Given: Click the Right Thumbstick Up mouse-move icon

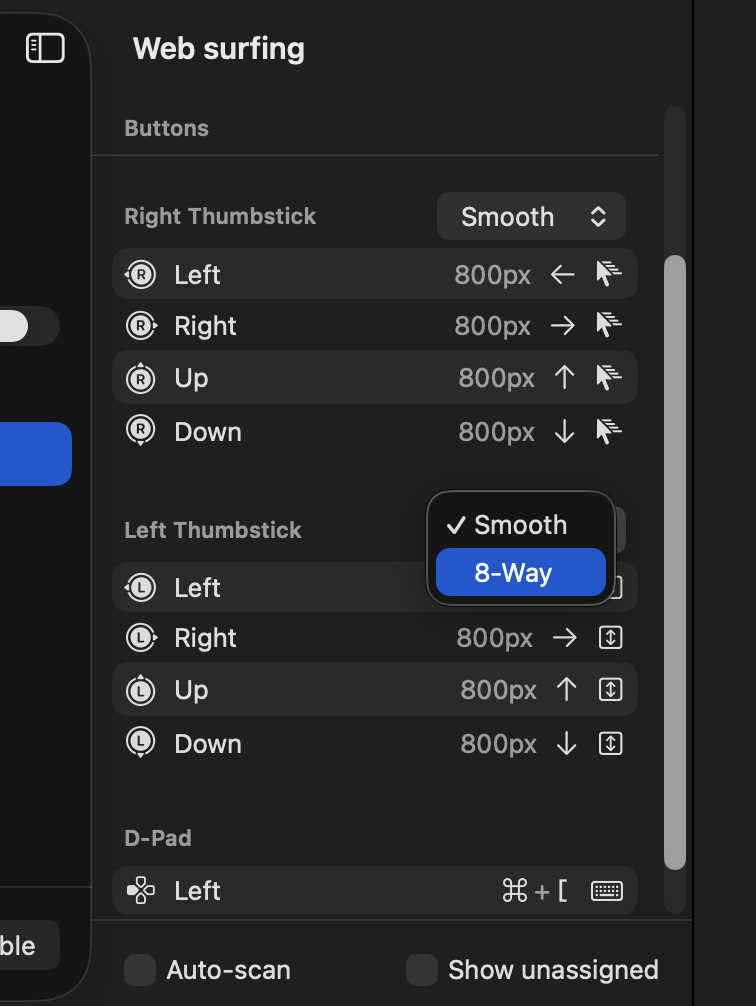Looking at the screenshot, I should click(609, 378).
